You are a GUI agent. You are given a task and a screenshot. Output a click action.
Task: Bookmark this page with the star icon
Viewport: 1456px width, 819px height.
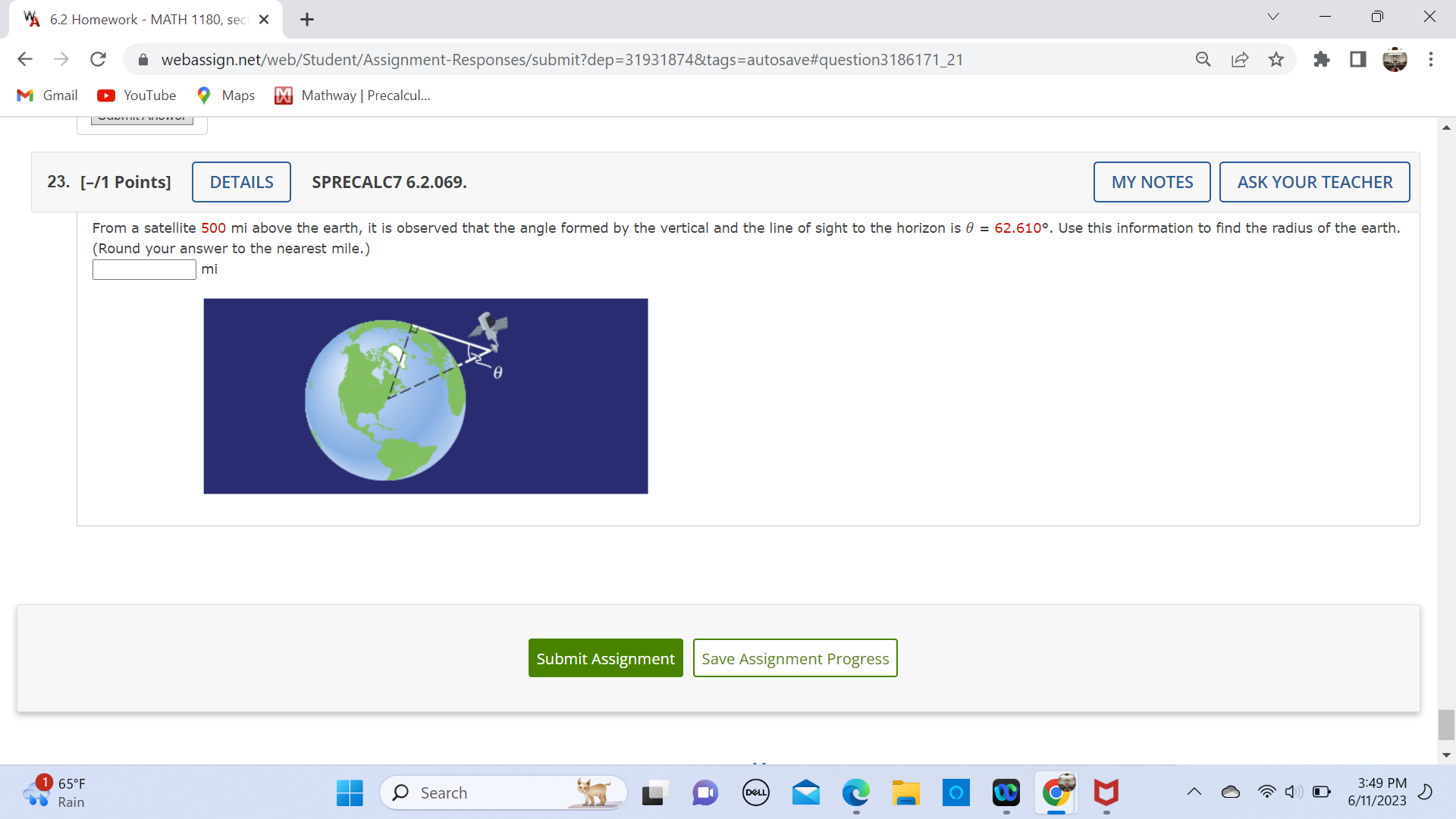pos(1276,59)
